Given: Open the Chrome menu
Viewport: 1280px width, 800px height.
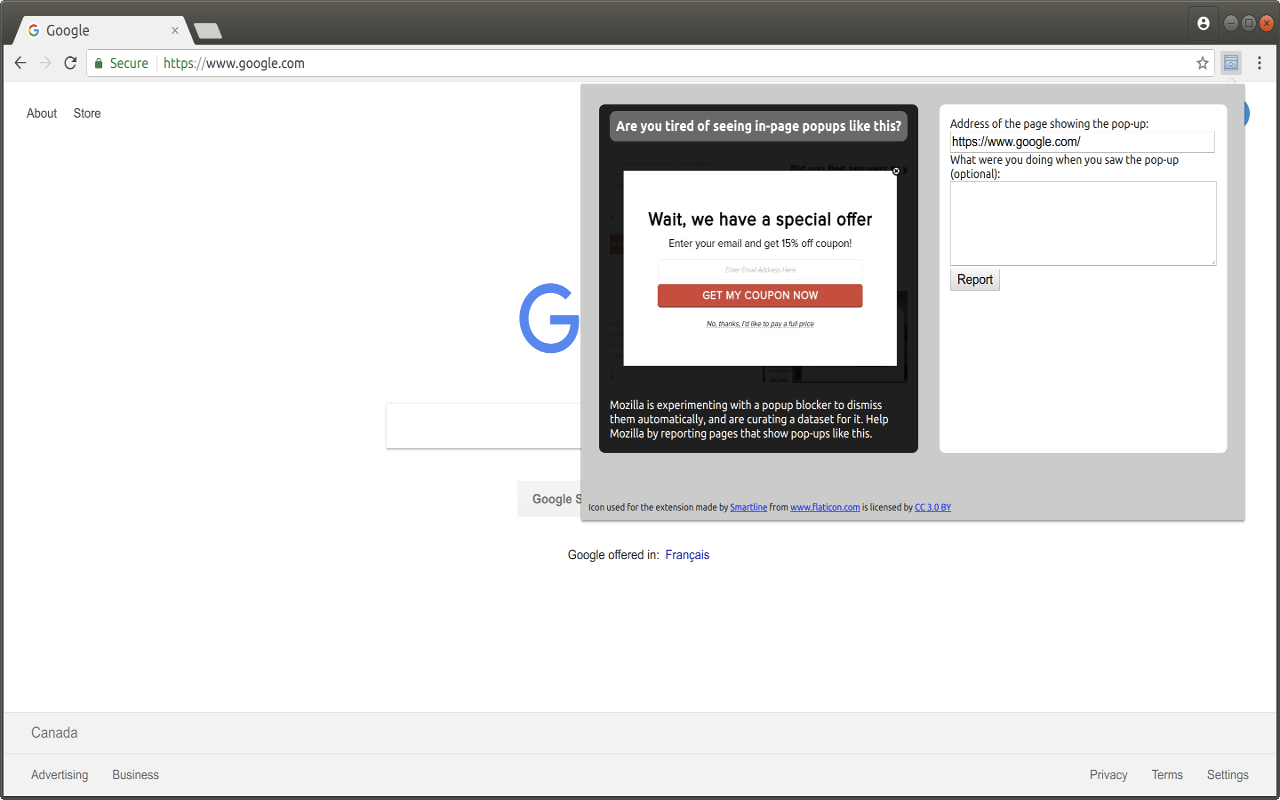Looking at the screenshot, I should [x=1259, y=62].
